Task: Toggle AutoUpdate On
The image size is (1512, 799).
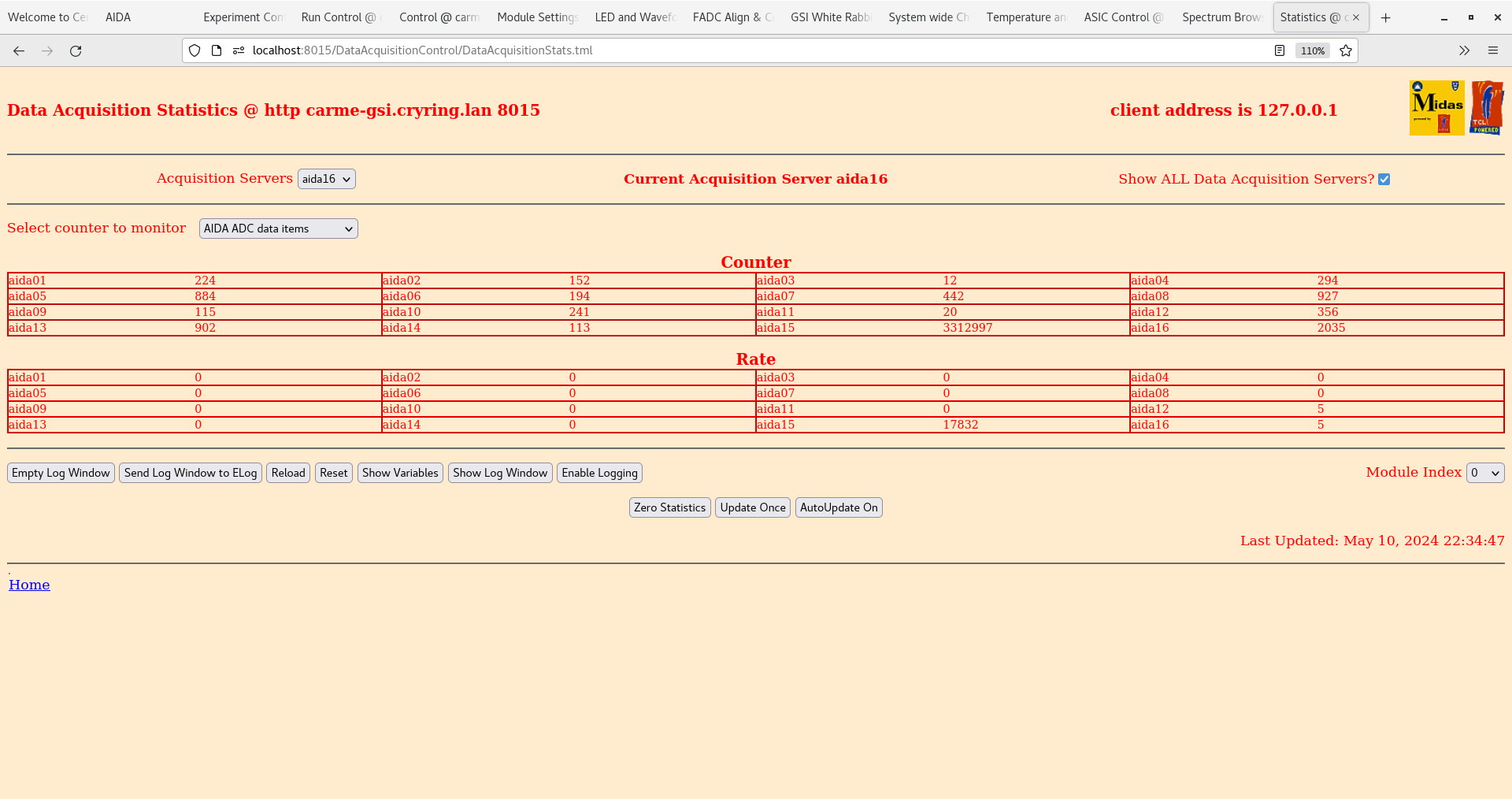Action: [x=839, y=507]
